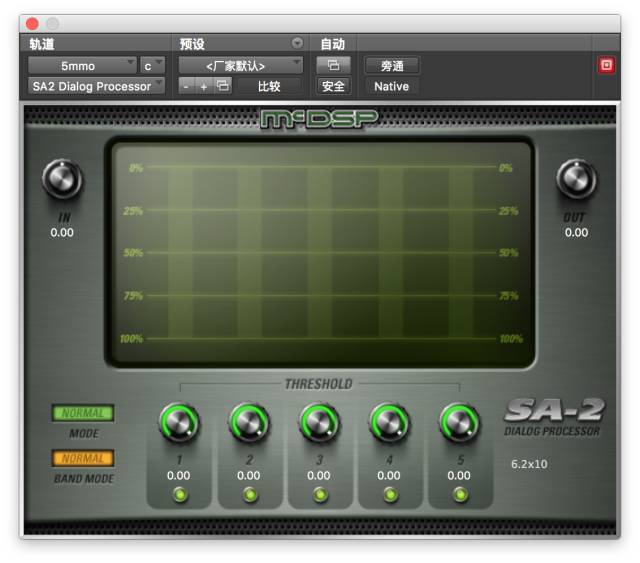Open the <厂家默认> preset dropdown
The width and height of the screenshot is (640, 563).
[240, 65]
